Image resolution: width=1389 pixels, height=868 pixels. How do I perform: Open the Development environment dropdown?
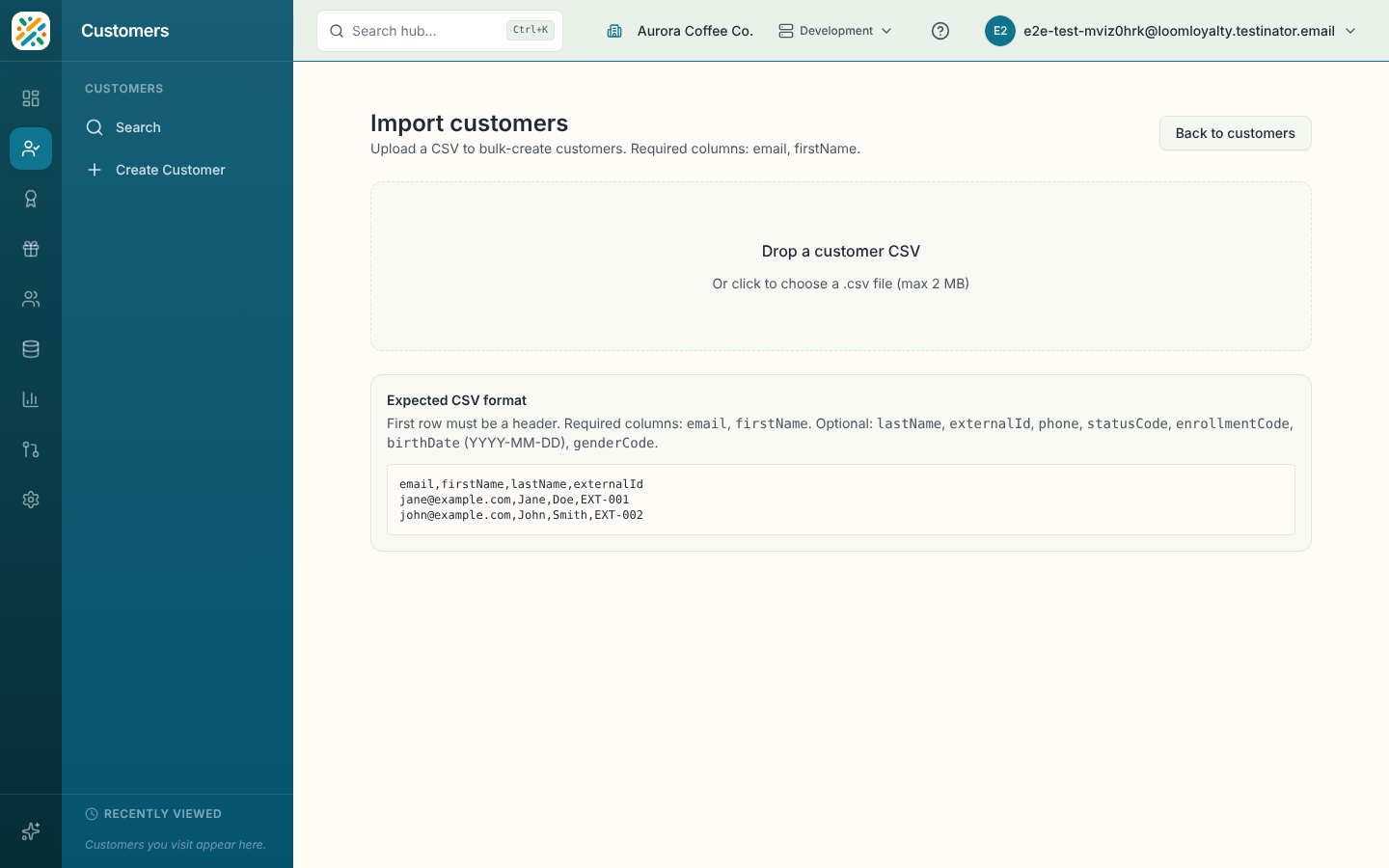835,31
